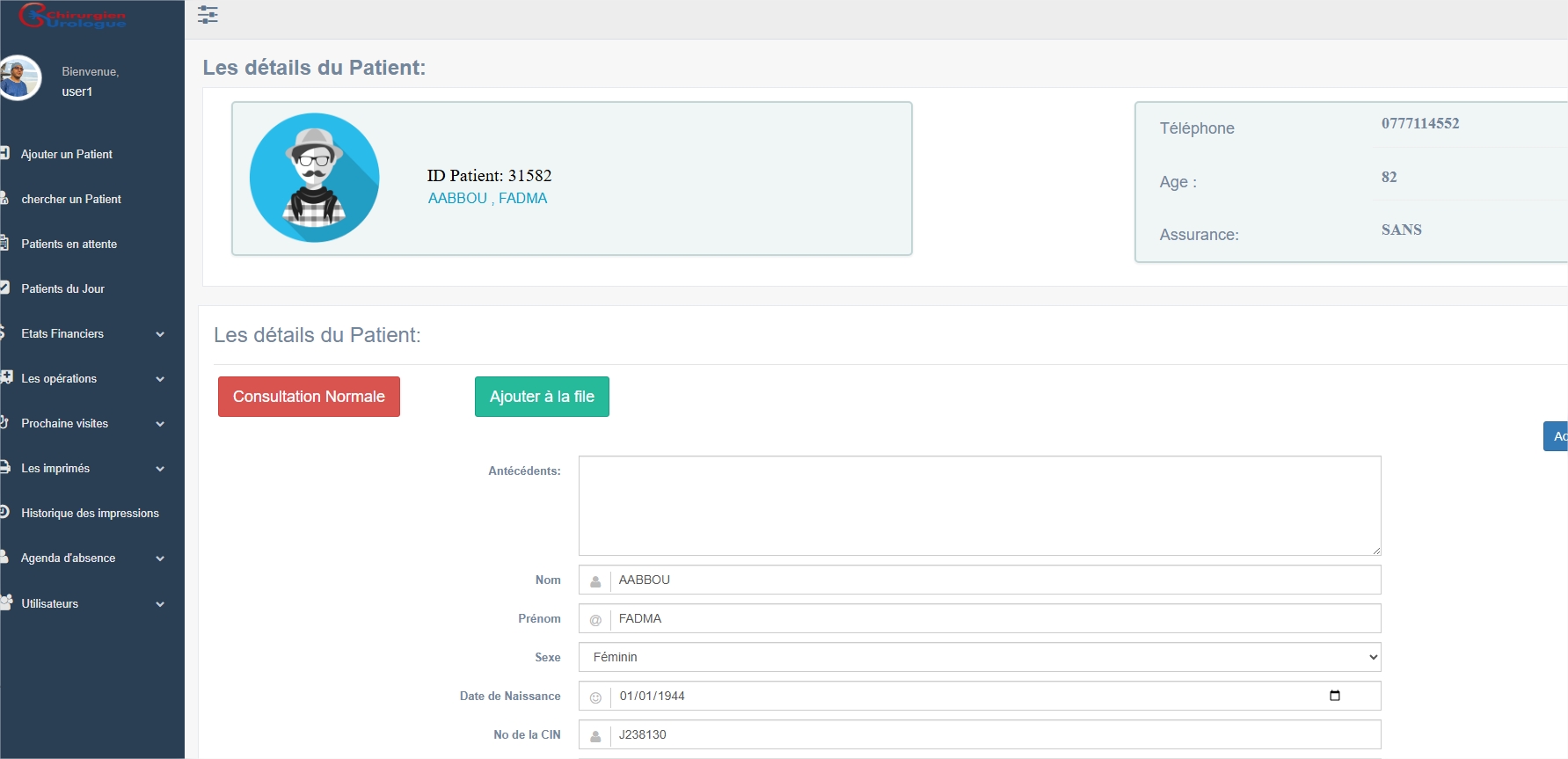Open the AABBOU , FADMA patient link

(487, 199)
